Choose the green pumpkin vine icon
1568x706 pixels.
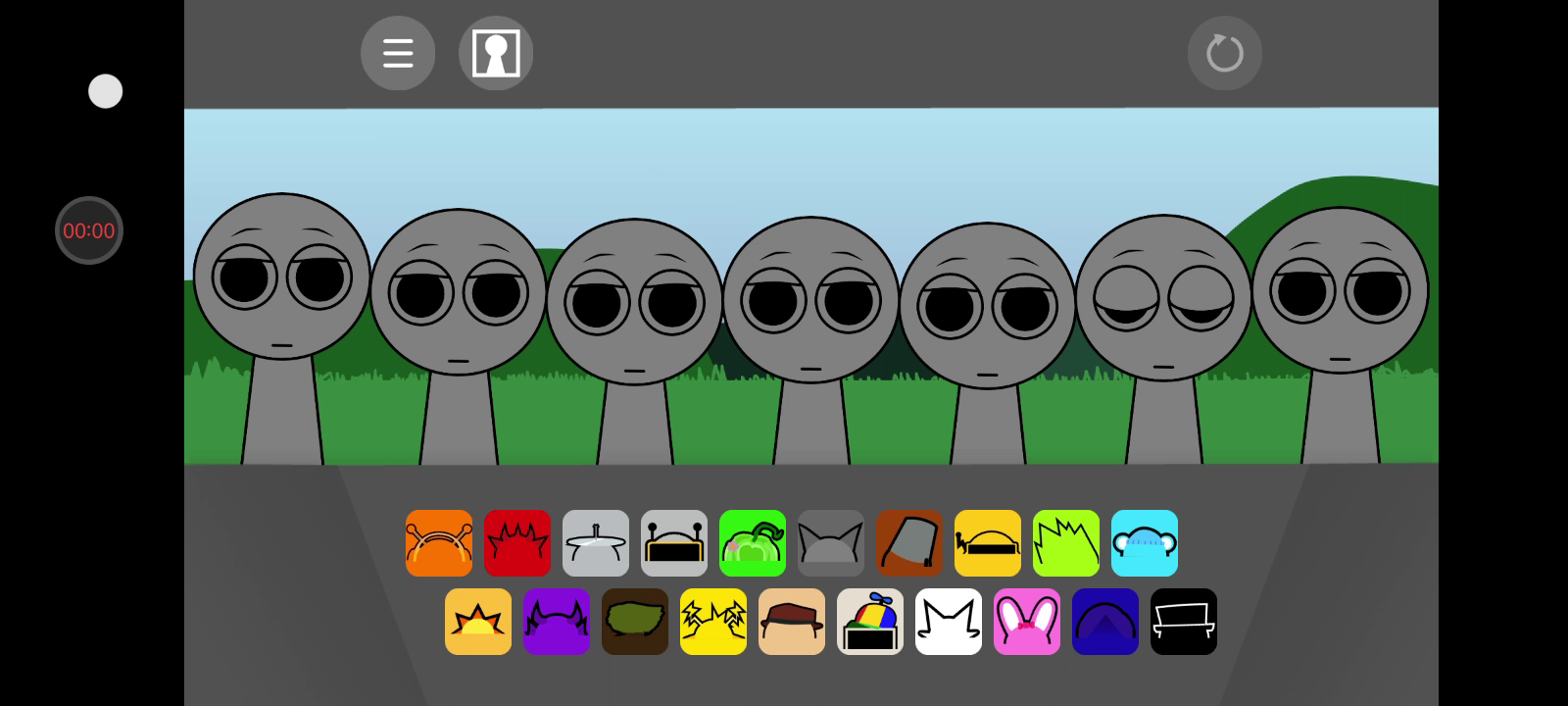(x=753, y=543)
